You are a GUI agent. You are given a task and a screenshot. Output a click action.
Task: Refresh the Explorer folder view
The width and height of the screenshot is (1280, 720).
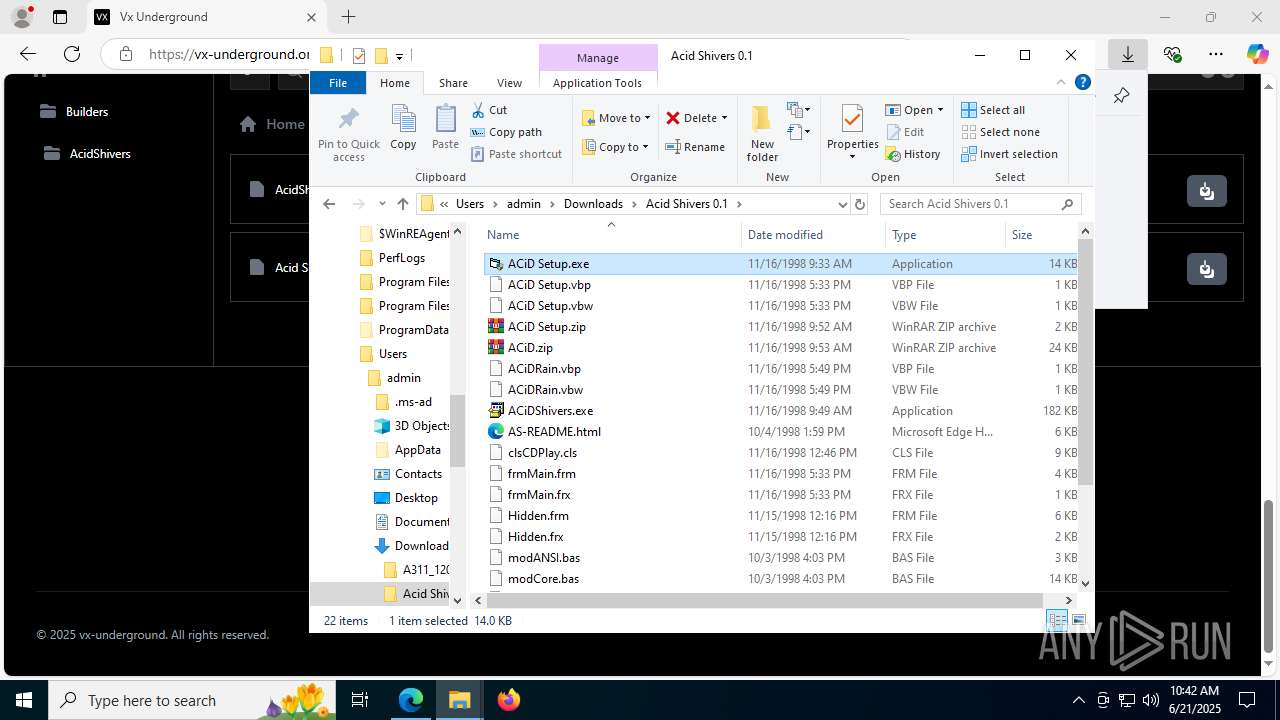859,204
